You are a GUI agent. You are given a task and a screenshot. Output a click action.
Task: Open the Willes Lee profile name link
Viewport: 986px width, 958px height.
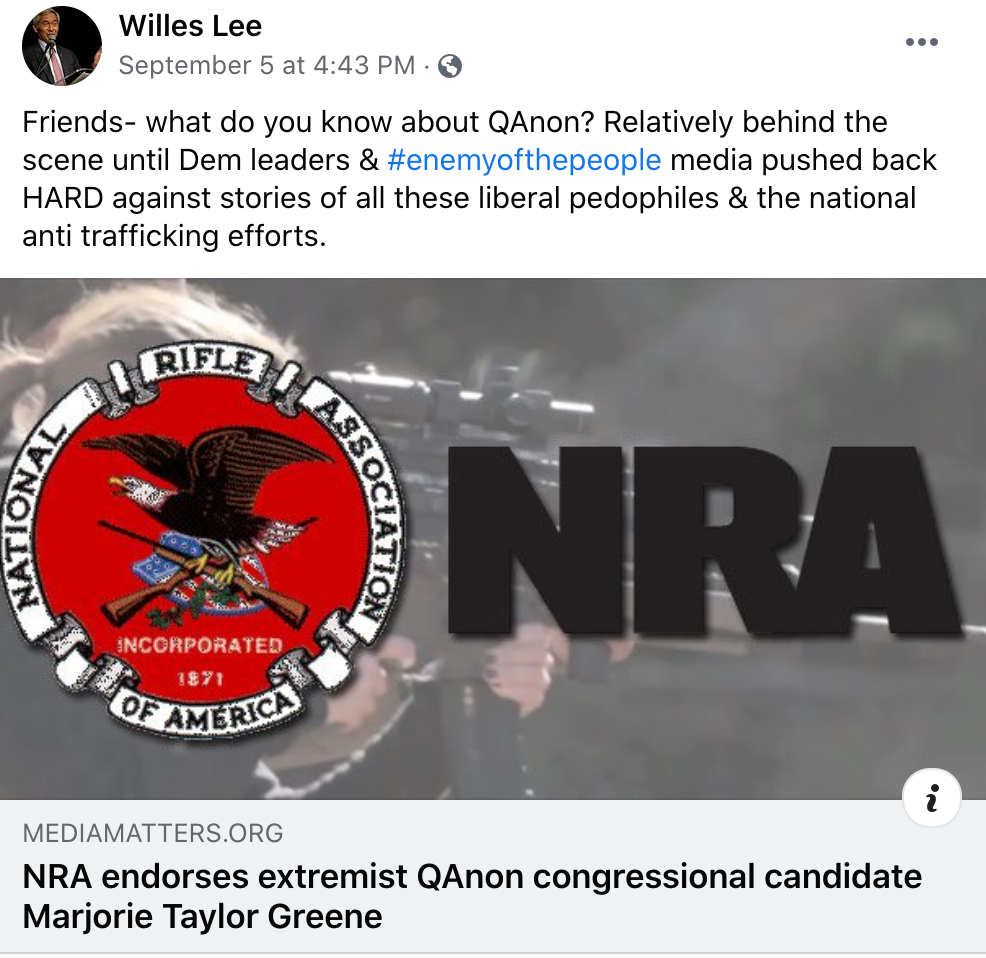(190, 26)
